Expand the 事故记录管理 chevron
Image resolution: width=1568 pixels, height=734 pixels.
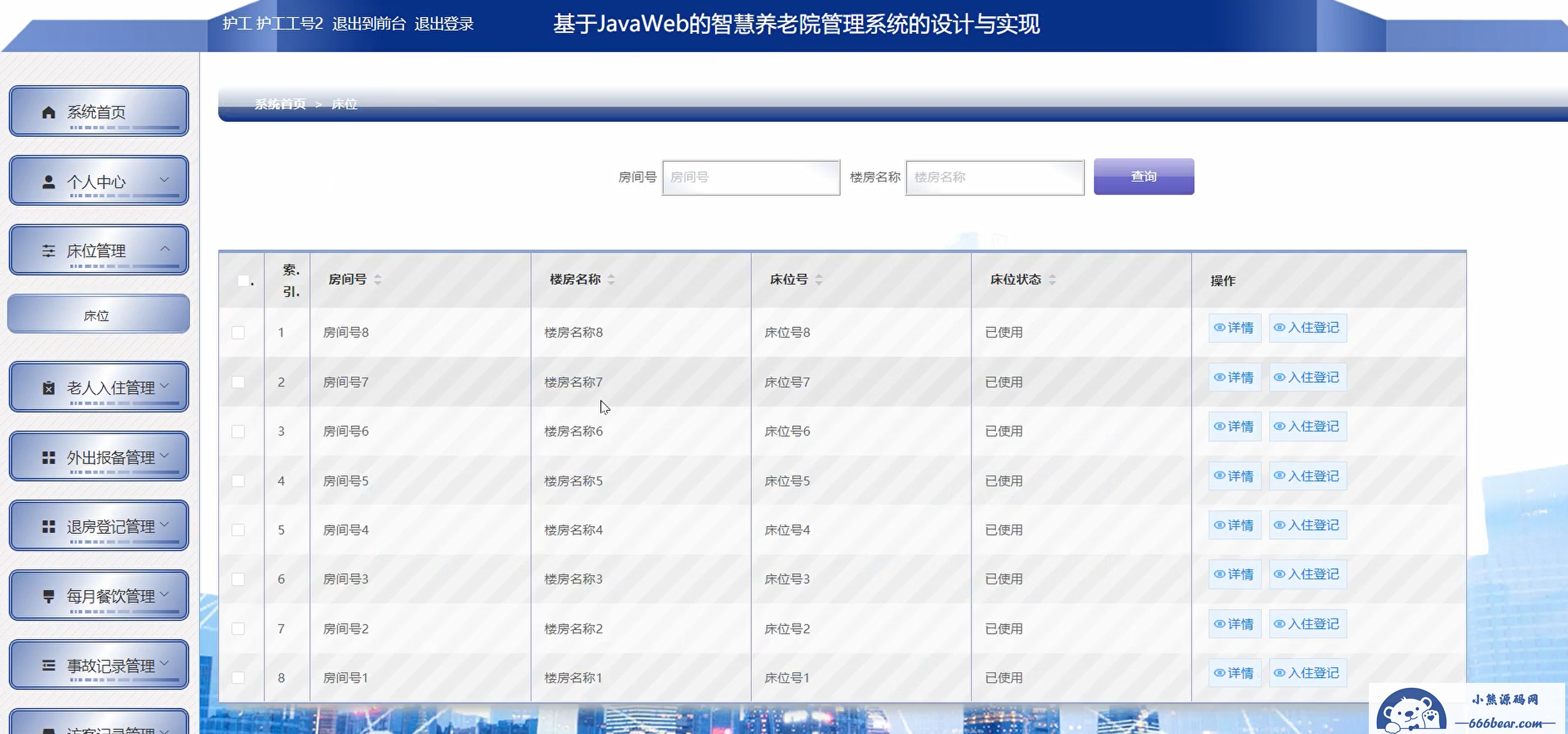point(164,662)
